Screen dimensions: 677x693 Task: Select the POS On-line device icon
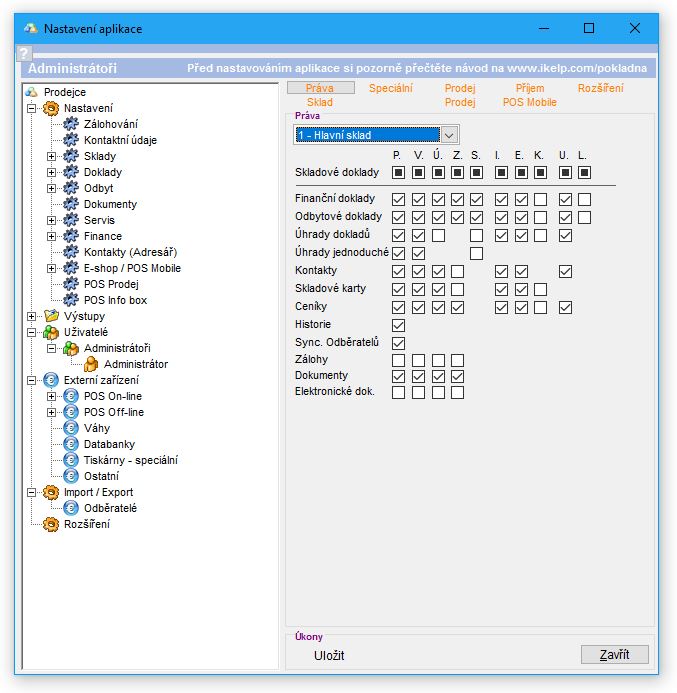coord(70,396)
